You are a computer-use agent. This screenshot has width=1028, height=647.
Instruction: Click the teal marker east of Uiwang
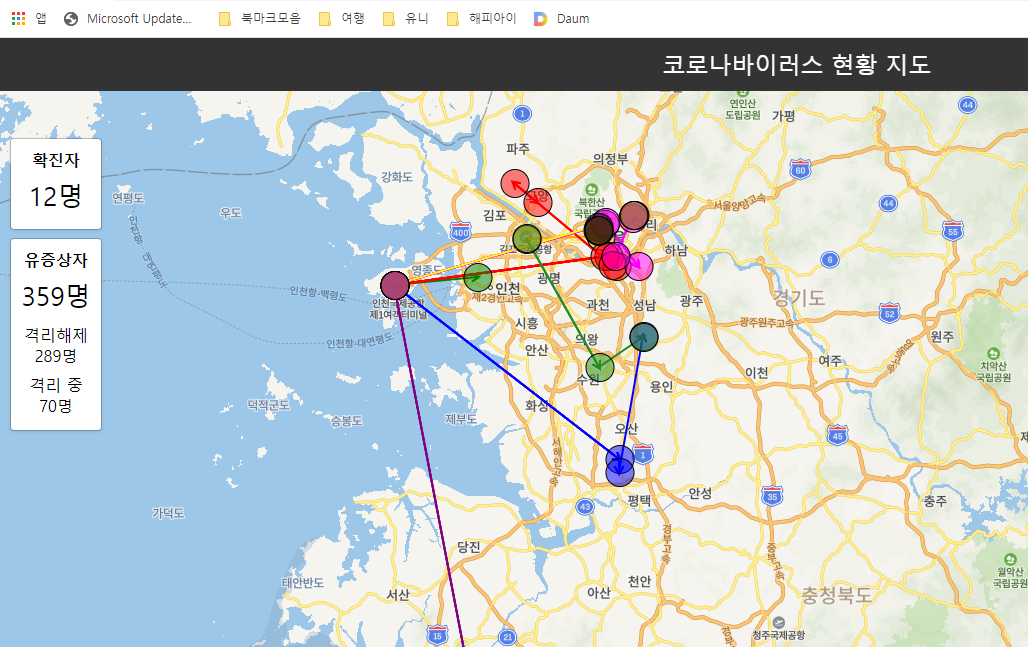click(x=644, y=336)
